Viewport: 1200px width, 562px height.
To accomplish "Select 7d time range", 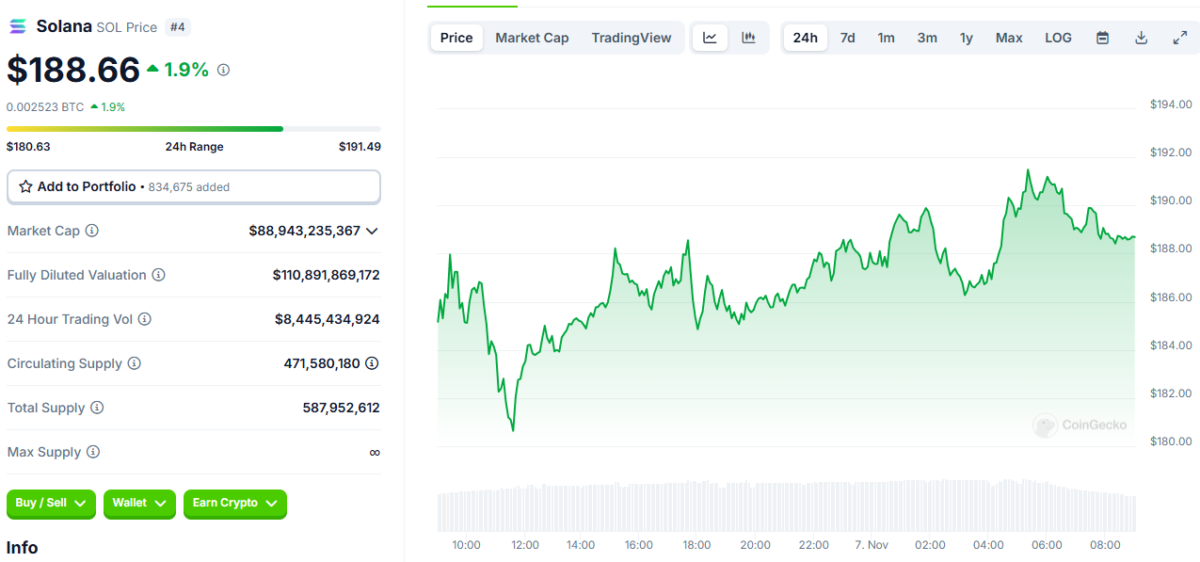I will point(847,38).
